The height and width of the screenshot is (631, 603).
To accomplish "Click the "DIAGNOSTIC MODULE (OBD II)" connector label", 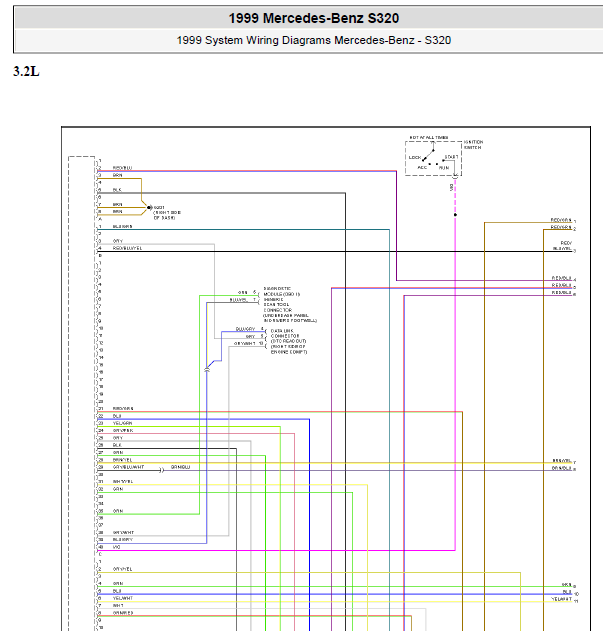I will click(x=281, y=291).
